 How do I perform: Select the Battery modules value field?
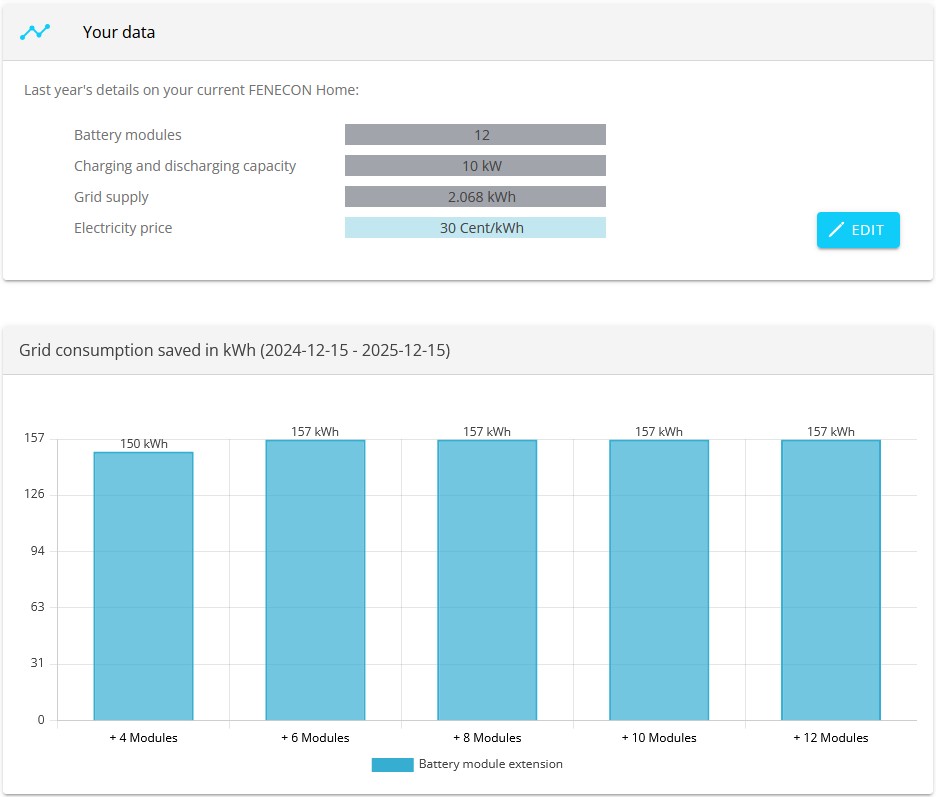click(x=475, y=135)
